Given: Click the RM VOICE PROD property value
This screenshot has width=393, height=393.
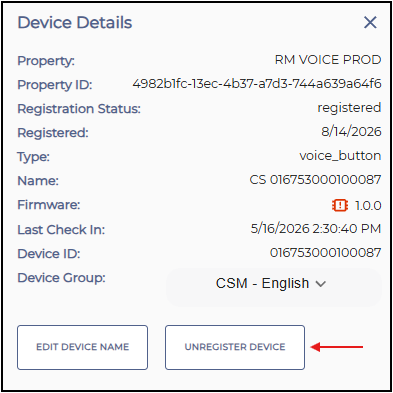Looking at the screenshot, I should tap(328, 60).
